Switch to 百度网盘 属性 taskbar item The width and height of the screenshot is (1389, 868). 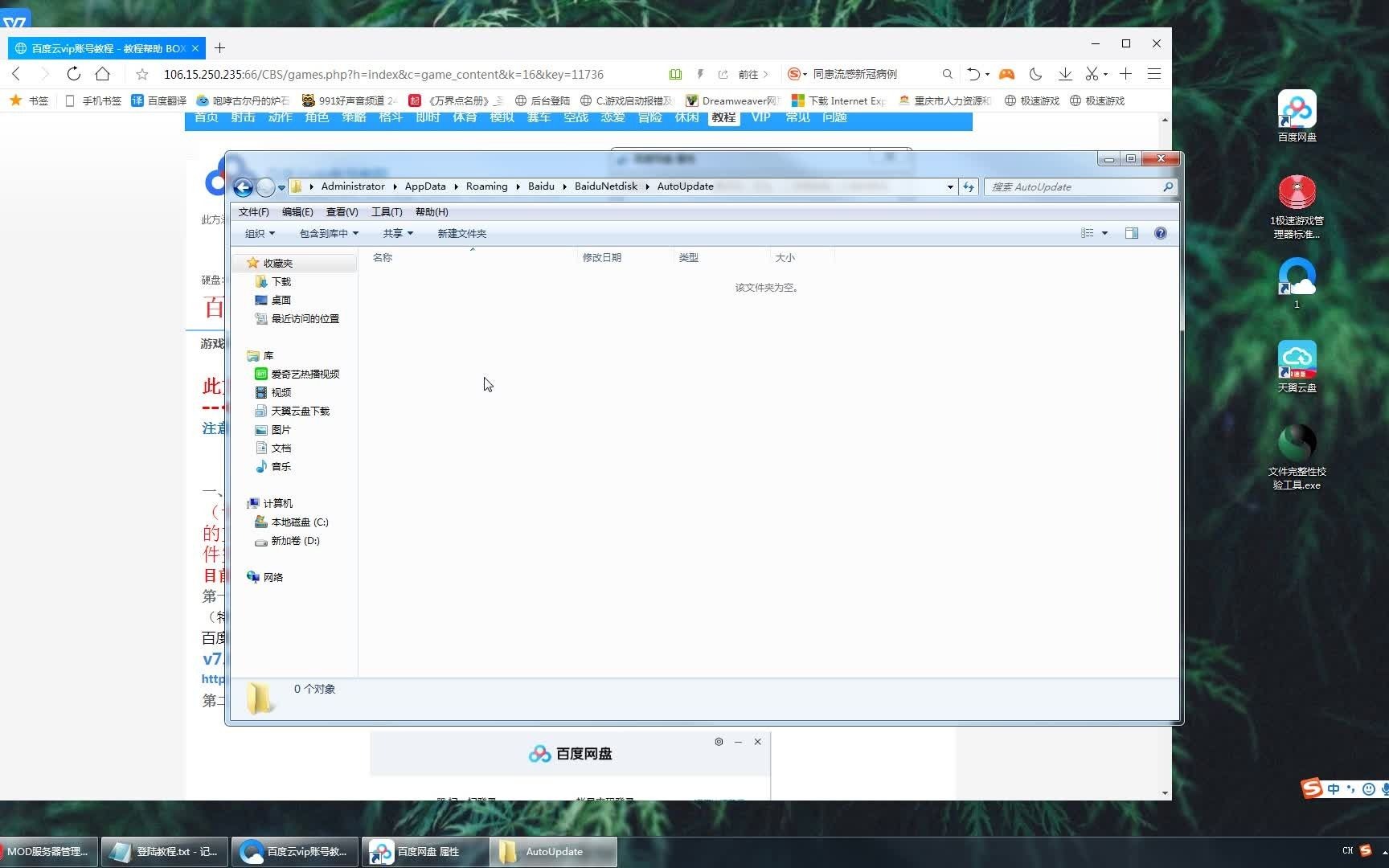pos(424,852)
